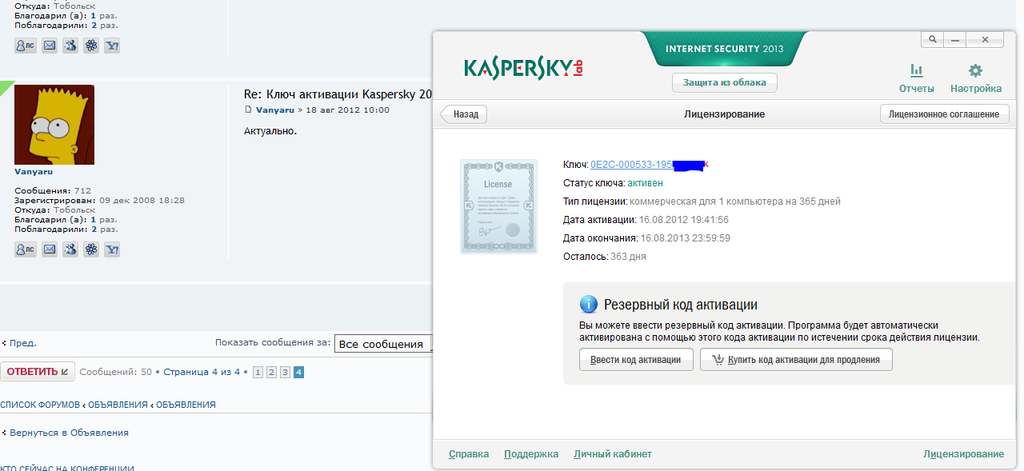Click the Yahoo messenger icon in the topmost post

coord(112,46)
